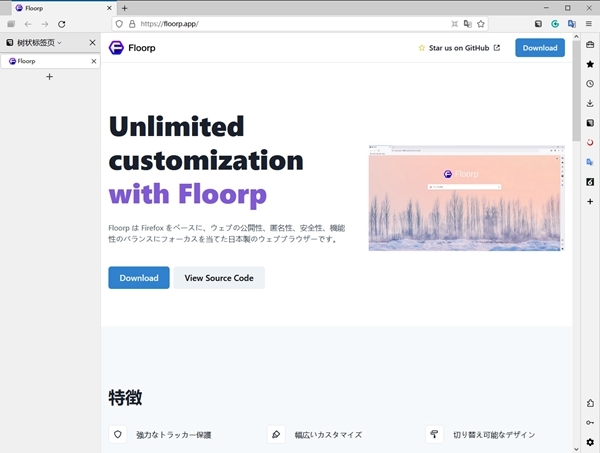Click the 幅広いカスタマイズ feature text
Screen dimensions: 600x453
[x=328, y=435]
